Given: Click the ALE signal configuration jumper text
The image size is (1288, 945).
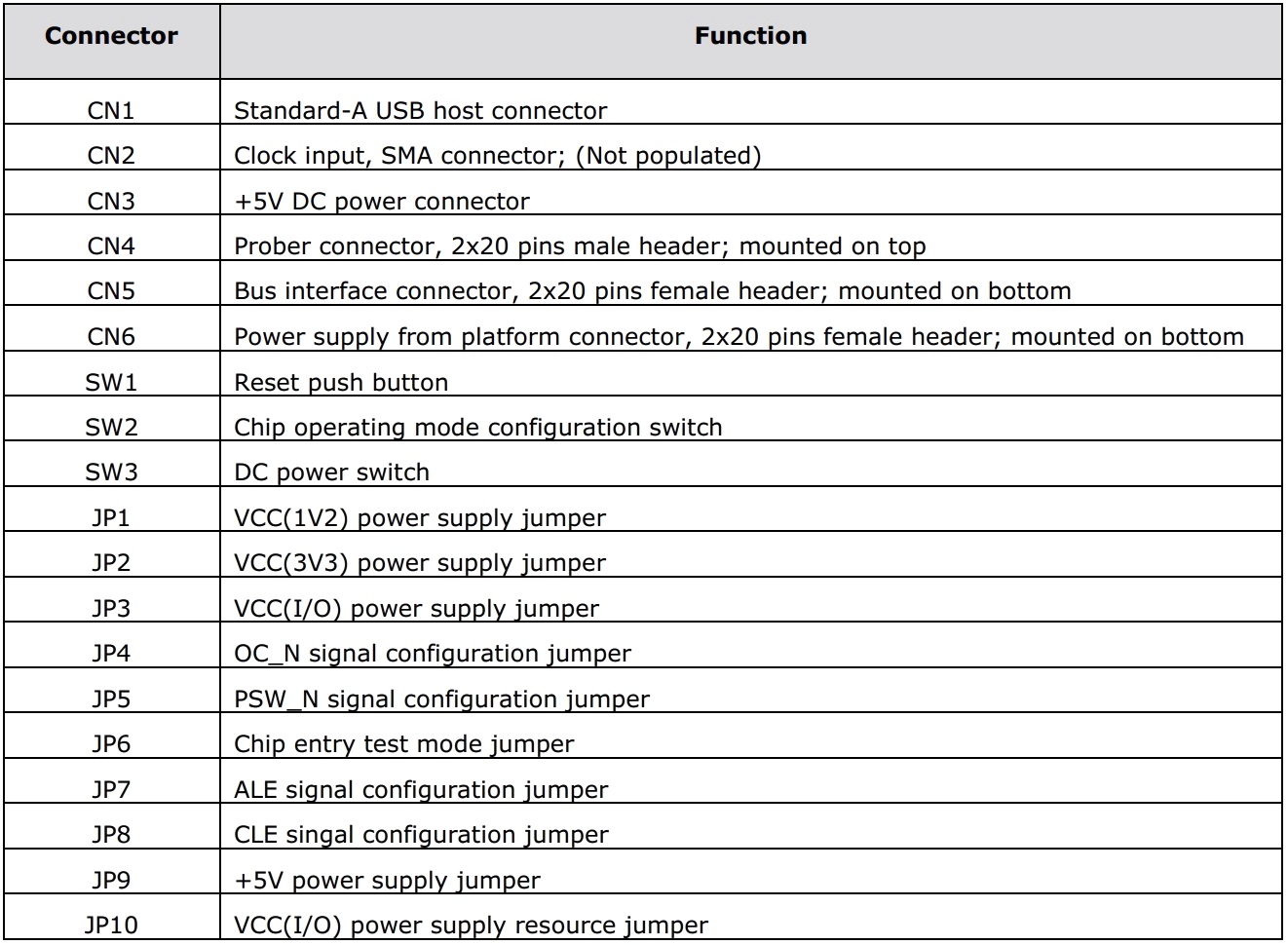Looking at the screenshot, I should coord(420,790).
